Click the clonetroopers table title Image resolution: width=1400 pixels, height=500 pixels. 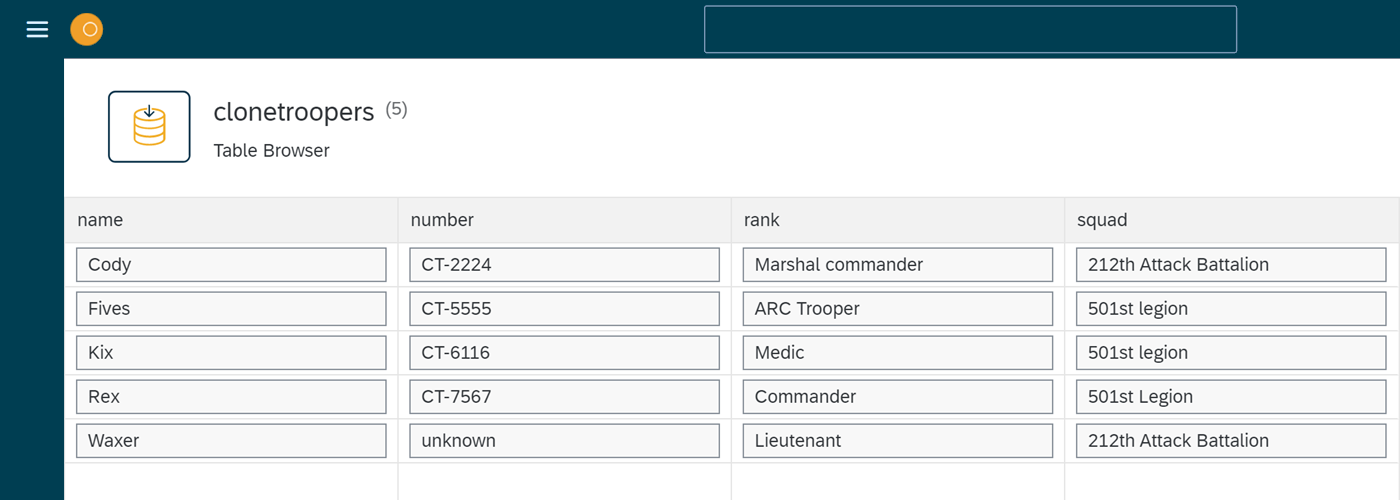point(294,112)
